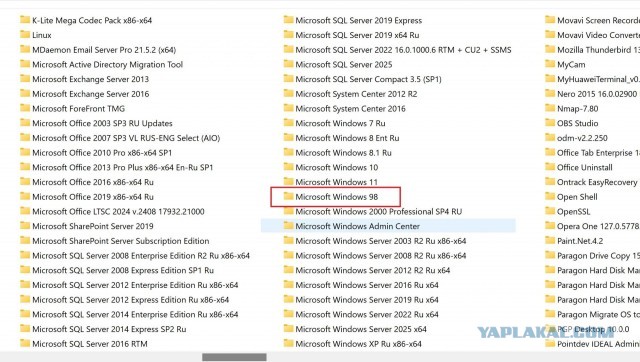
Task: Select Microsoft Office 2013 Pro Plus name
Action: (x=122, y=167)
